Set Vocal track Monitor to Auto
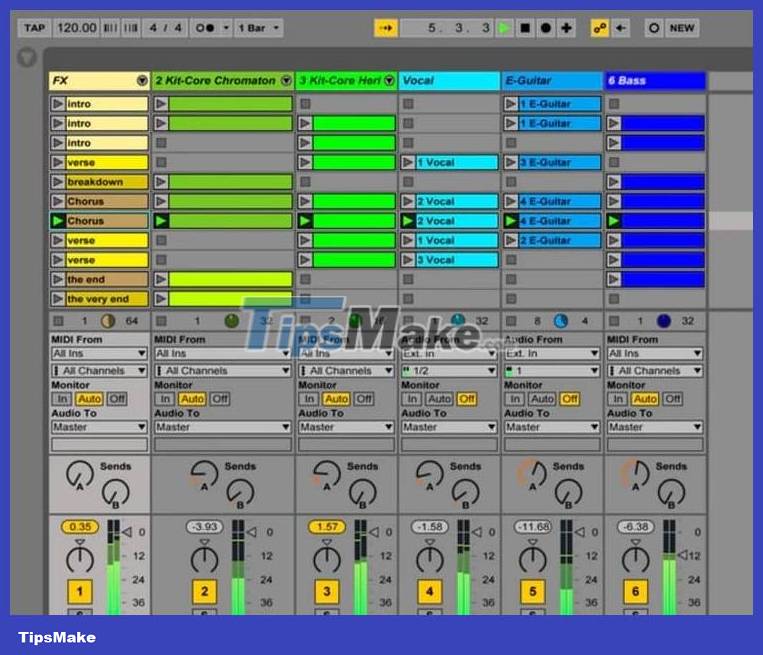 (439, 399)
